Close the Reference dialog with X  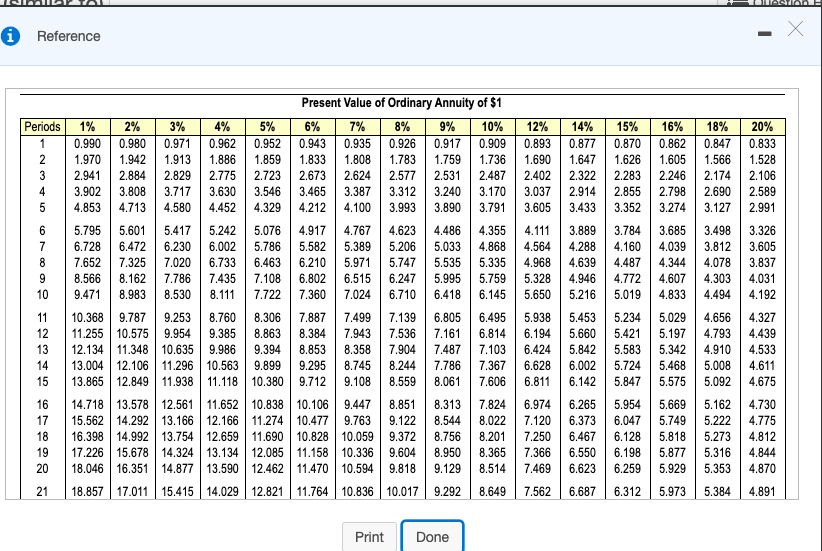click(795, 28)
